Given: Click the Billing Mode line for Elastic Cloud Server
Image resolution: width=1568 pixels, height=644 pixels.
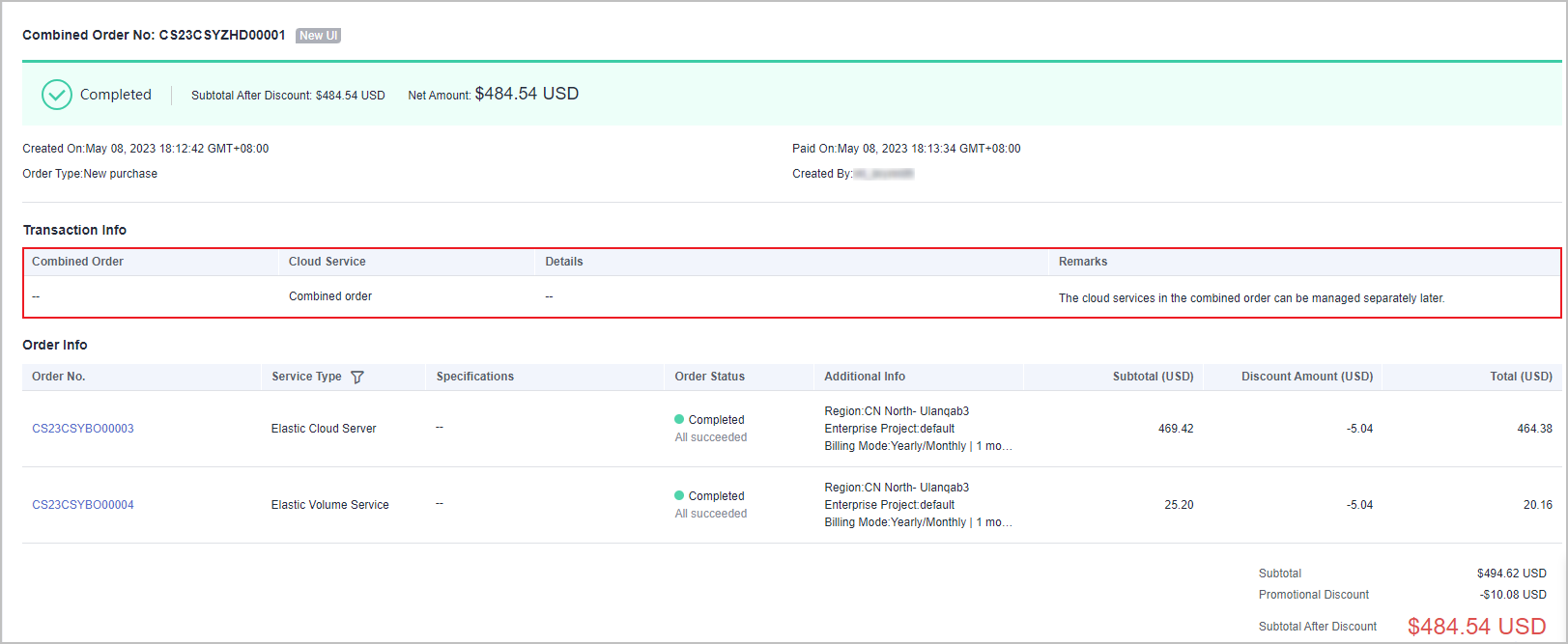Looking at the screenshot, I should [919, 446].
